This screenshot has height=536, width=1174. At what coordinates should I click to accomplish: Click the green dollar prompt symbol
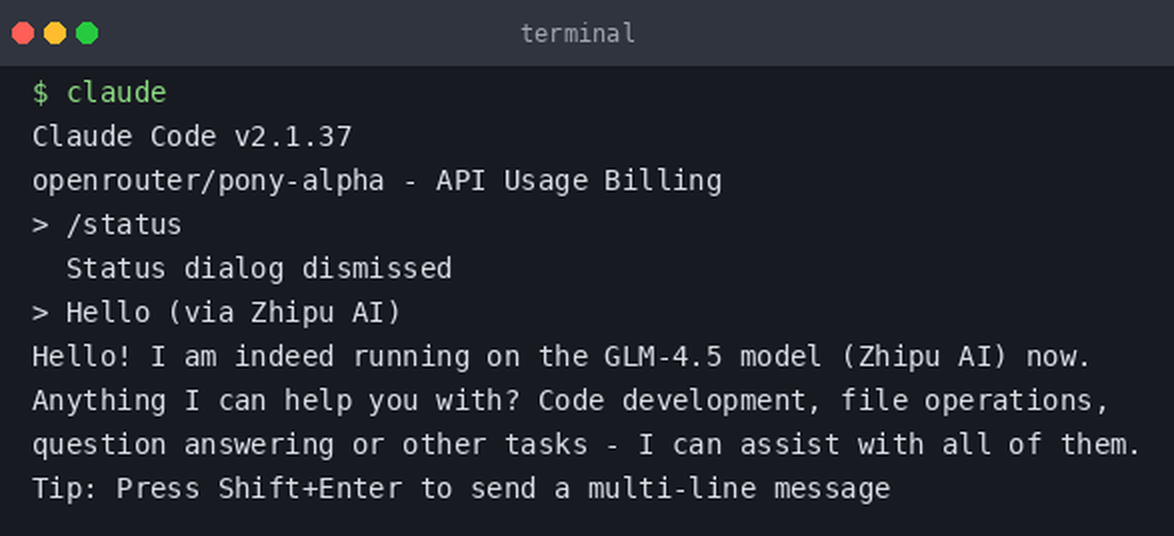pyautogui.click(x=40, y=93)
